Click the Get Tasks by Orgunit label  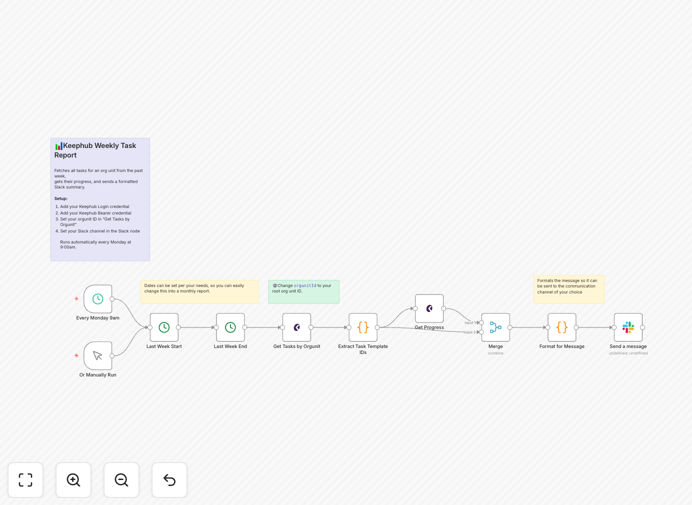click(297, 347)
